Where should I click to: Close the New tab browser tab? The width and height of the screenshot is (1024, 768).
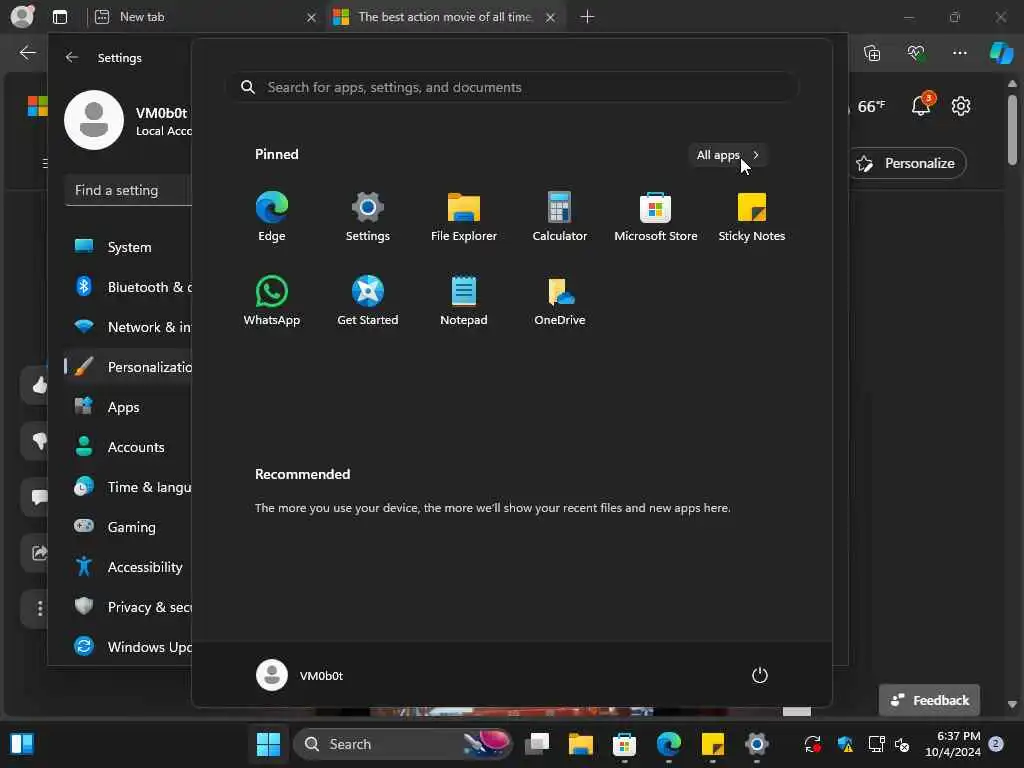coord(312,18)
